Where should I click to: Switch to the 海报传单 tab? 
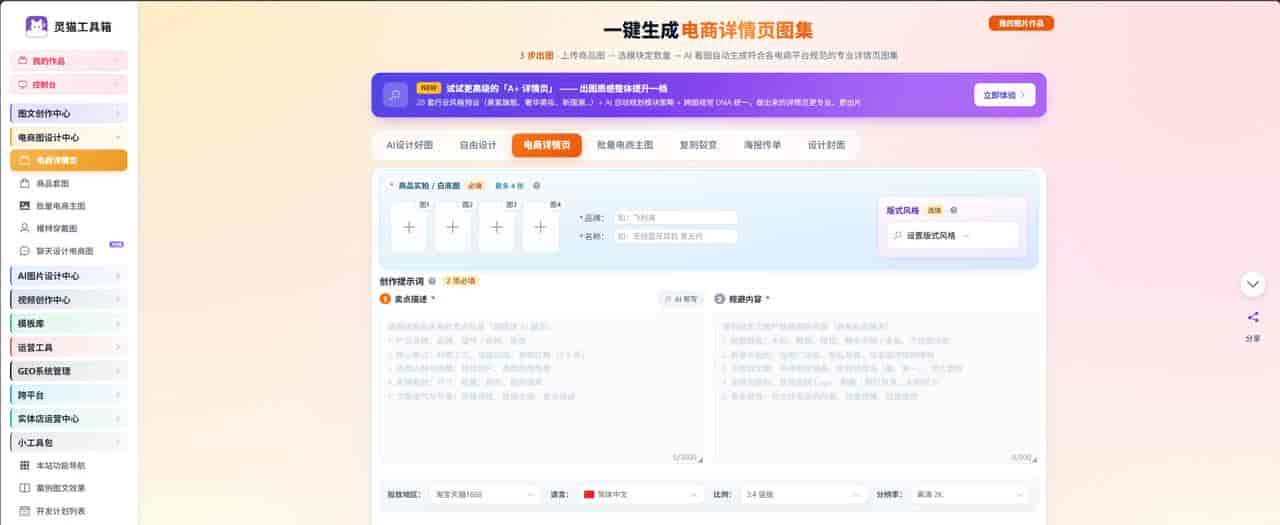[x=762, y=145]
